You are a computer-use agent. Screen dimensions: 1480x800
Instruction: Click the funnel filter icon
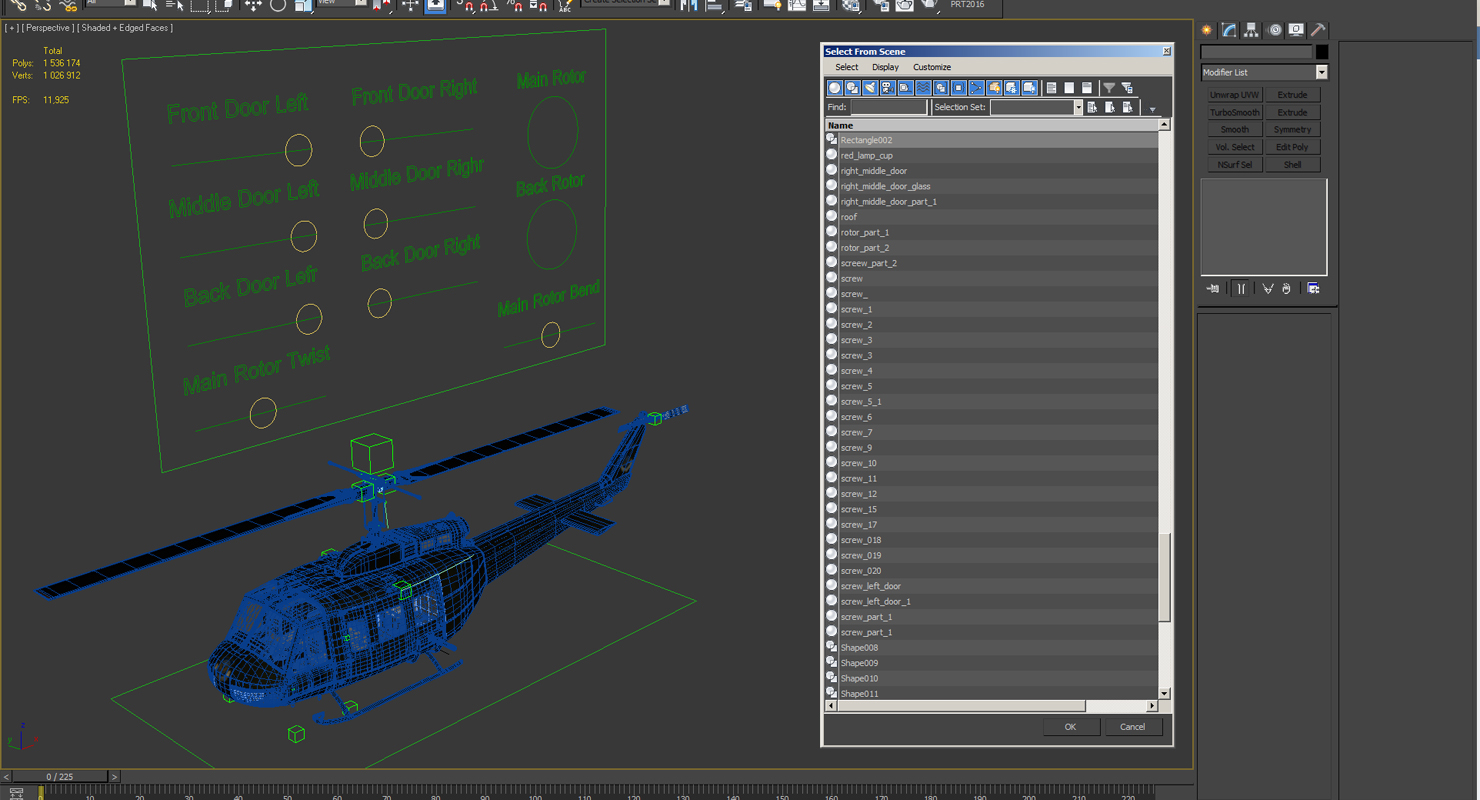(1109, 88)
